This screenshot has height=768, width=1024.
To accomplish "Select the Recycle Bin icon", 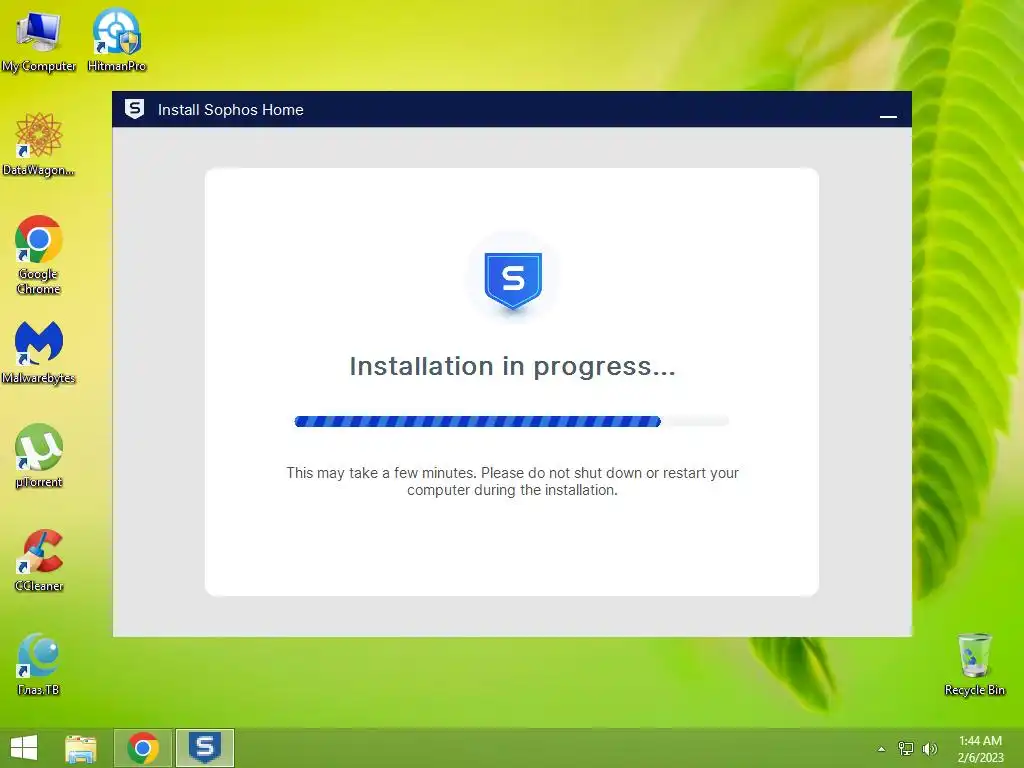I will (974, 664).
